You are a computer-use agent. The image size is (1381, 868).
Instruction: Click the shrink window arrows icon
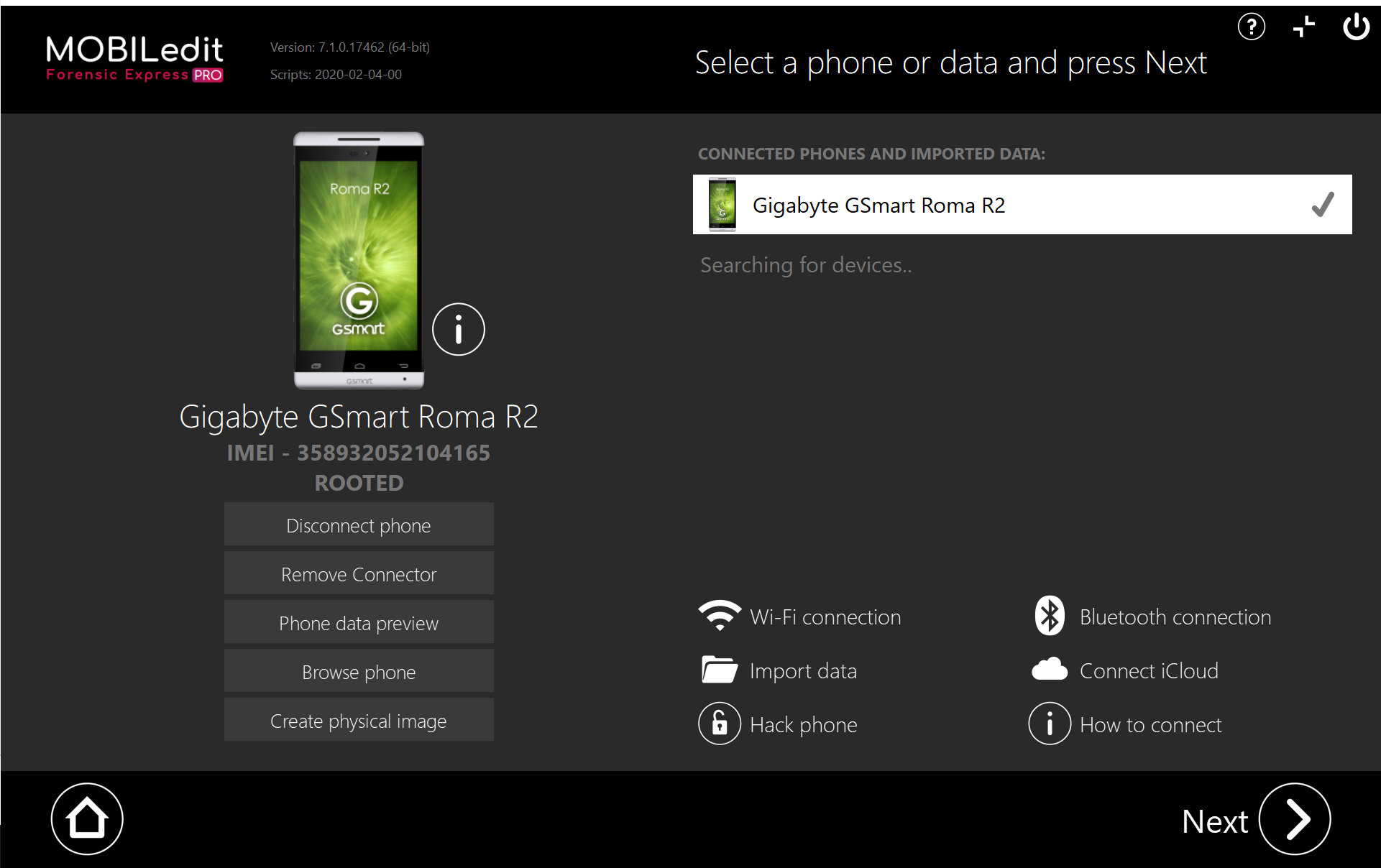click(1303, 27)
